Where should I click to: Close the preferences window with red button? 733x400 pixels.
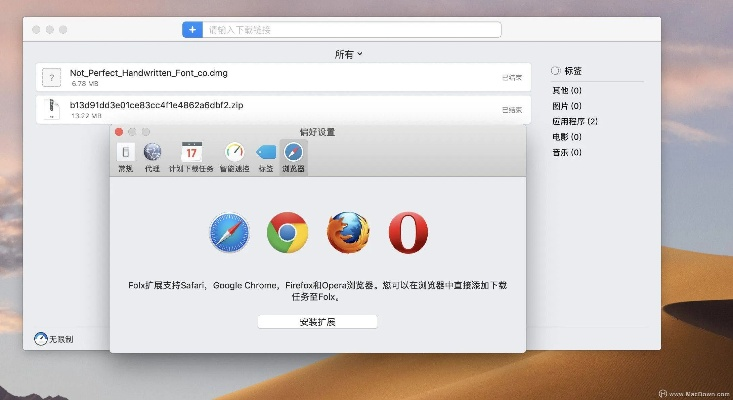pyautogui.click(x=119, y=132)
